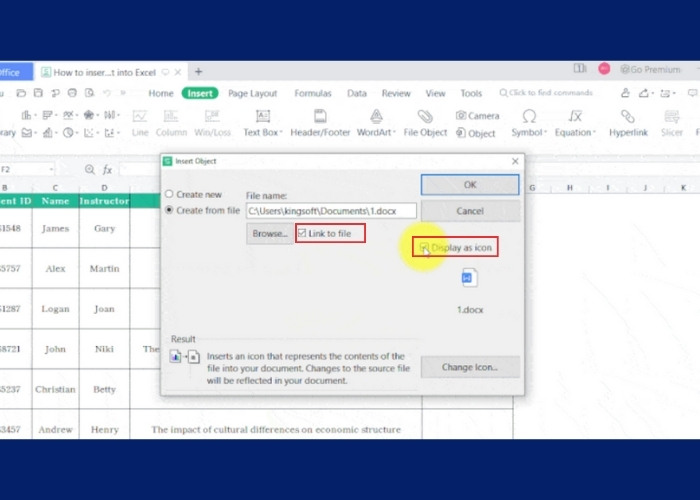Select column G header
700x500 pixels.
(532, 188)
